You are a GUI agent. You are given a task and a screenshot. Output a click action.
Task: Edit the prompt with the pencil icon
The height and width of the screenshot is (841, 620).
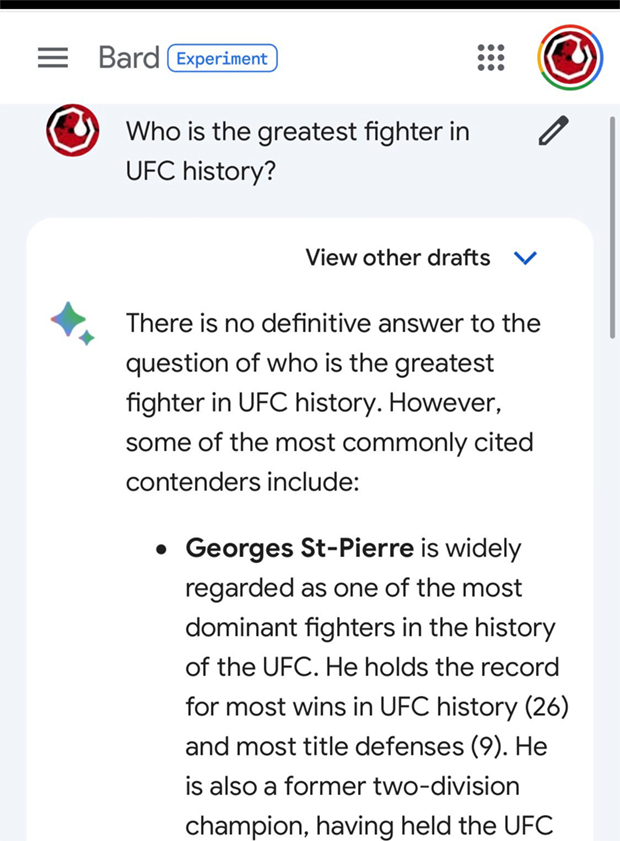pos(553,130)
